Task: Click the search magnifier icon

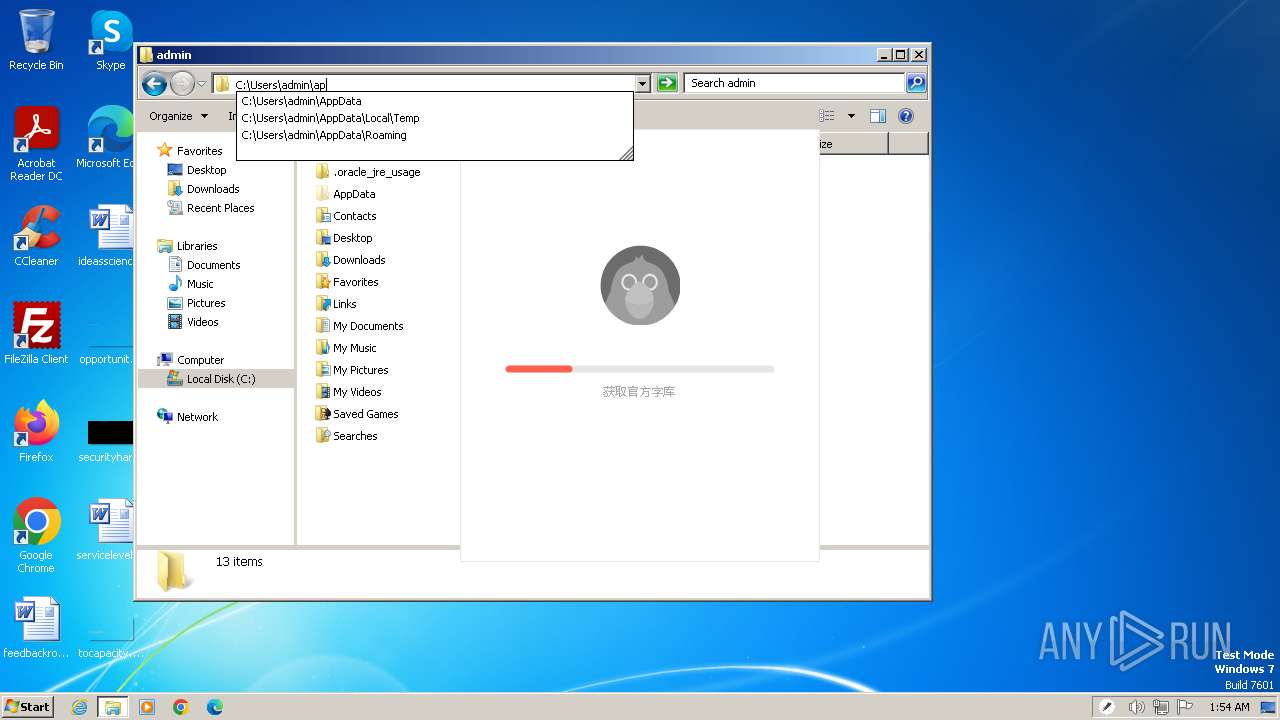Action: tap(915, 83)
